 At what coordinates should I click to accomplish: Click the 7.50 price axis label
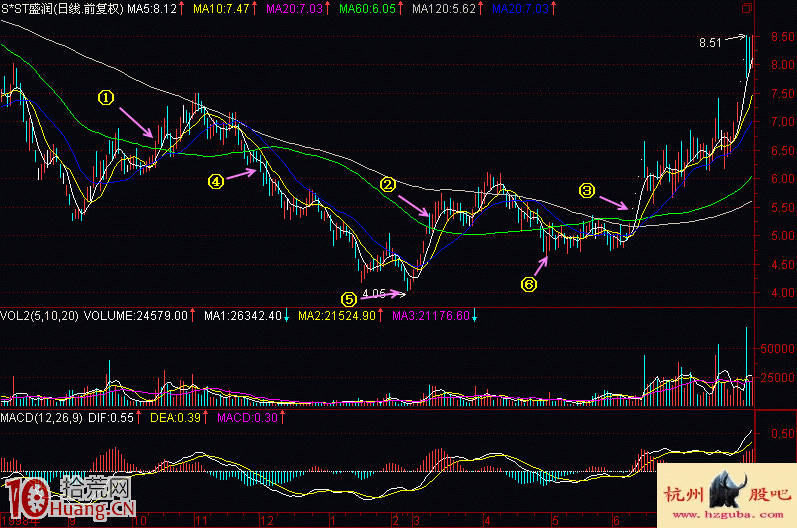pos(783,94)
